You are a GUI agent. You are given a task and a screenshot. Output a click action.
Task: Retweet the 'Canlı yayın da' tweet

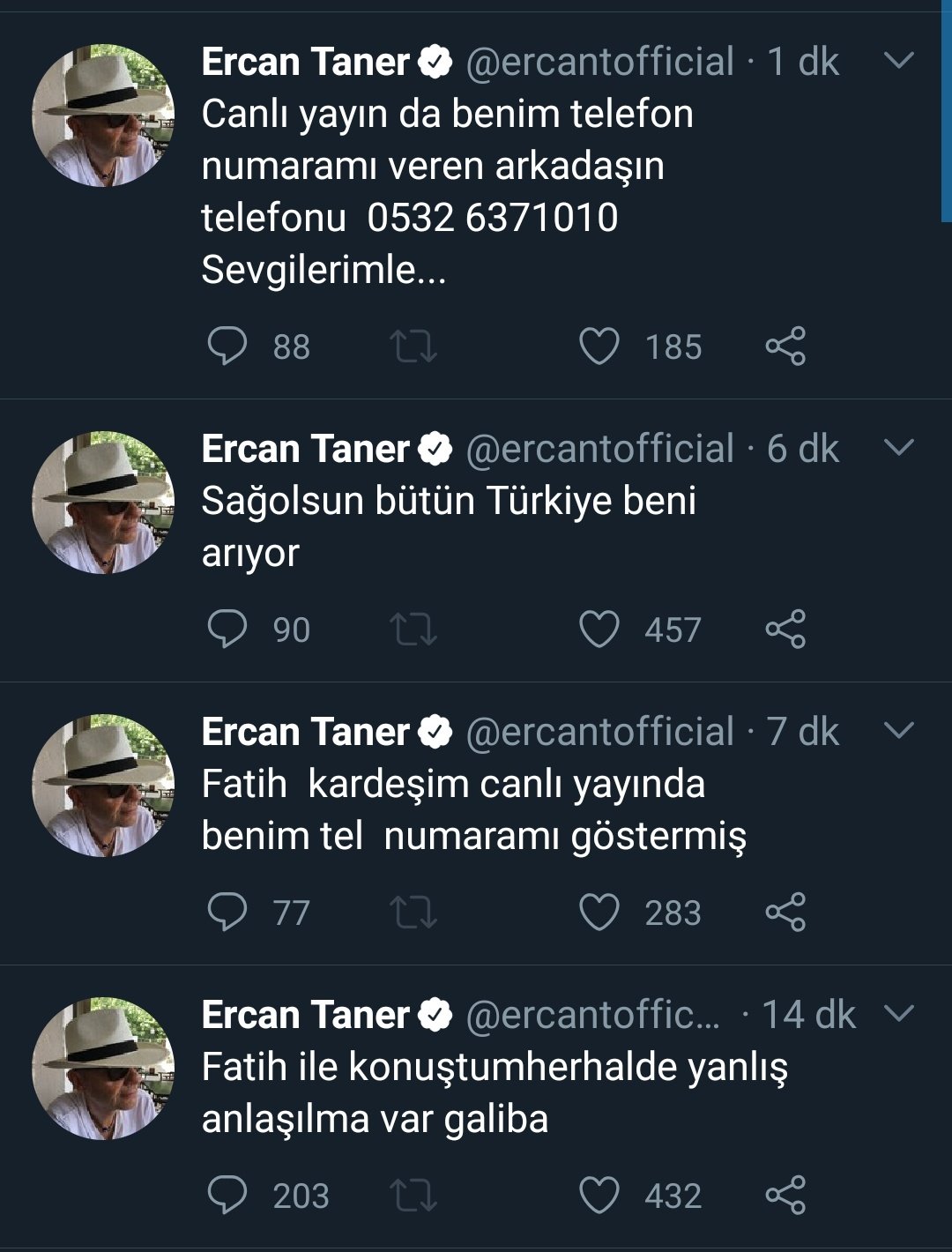413,346
